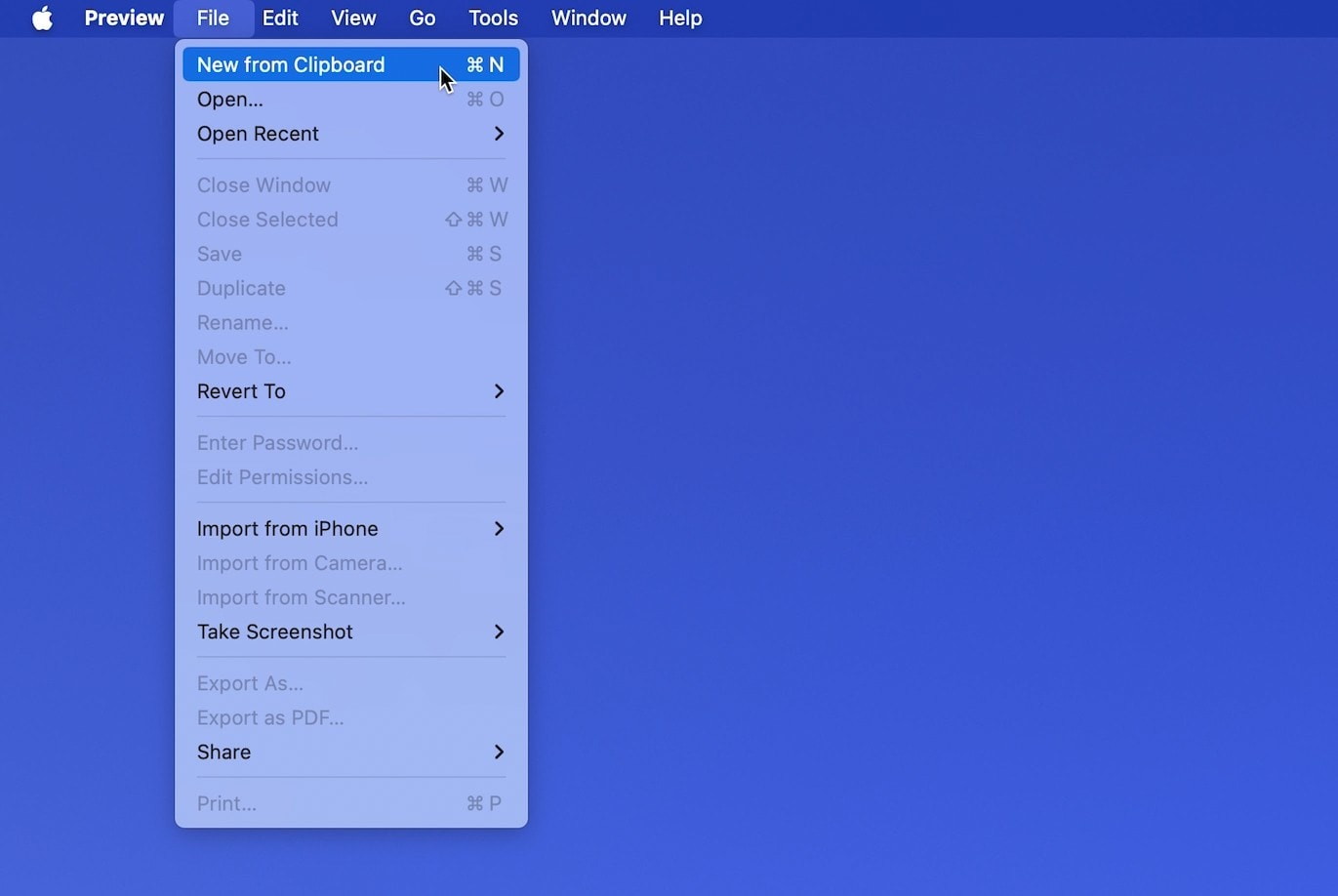Expand the Take Screenshot submenu
Viewport: 1338px width, 896px height.
(x=351, y=631)
